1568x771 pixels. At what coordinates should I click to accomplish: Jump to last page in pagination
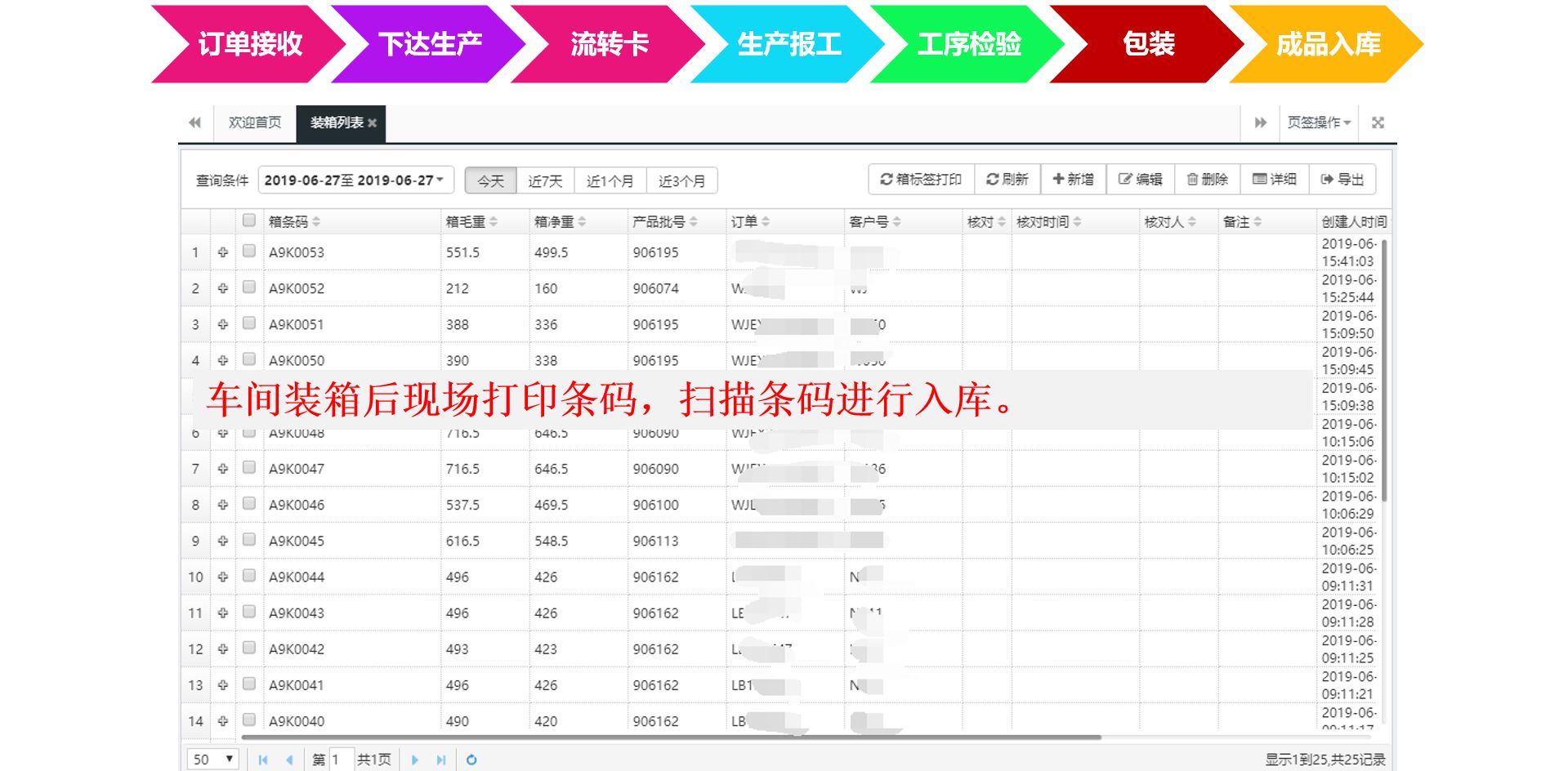coord(441,760)
